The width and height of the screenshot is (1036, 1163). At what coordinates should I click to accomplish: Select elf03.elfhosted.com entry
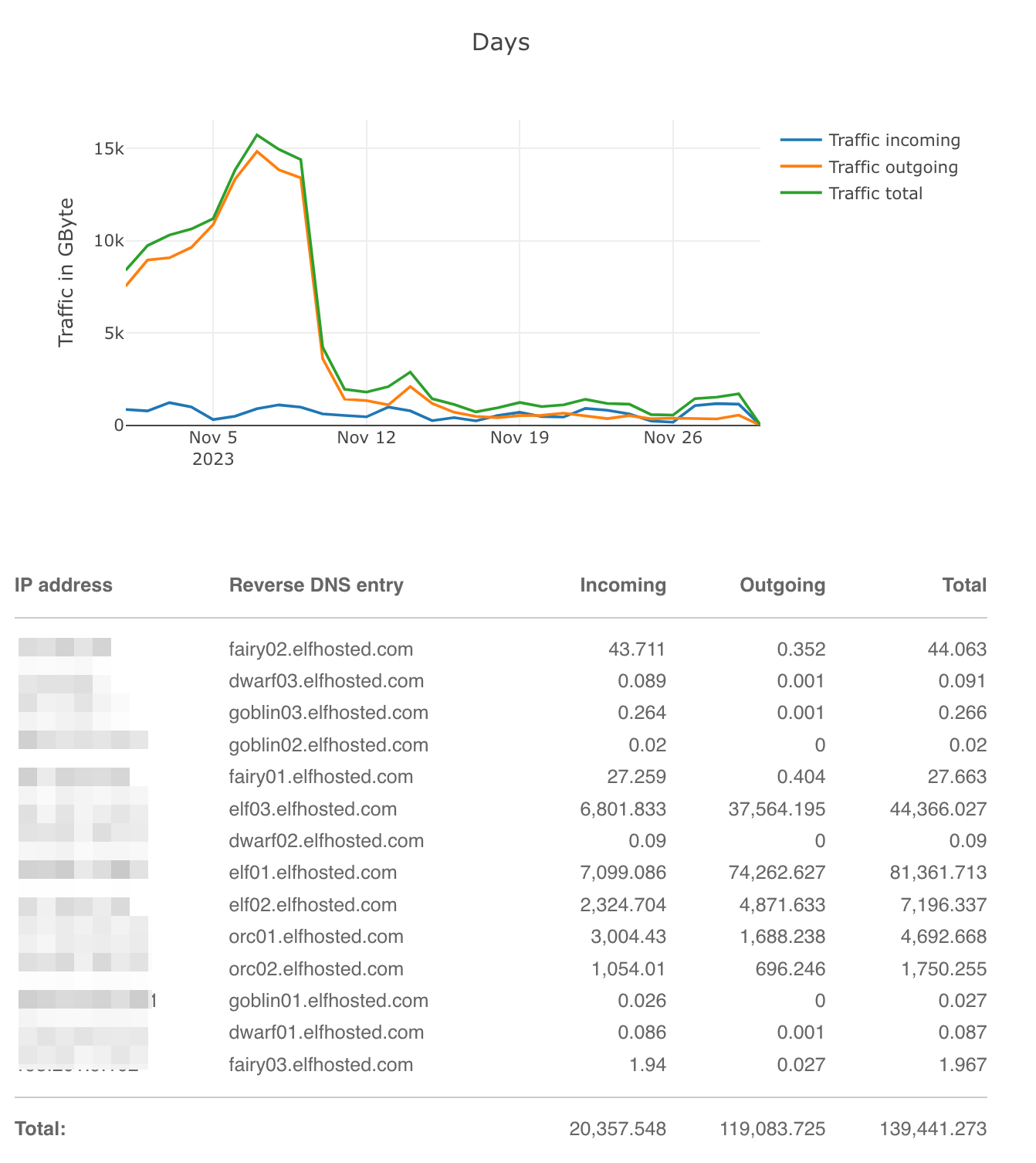(313, 809)
